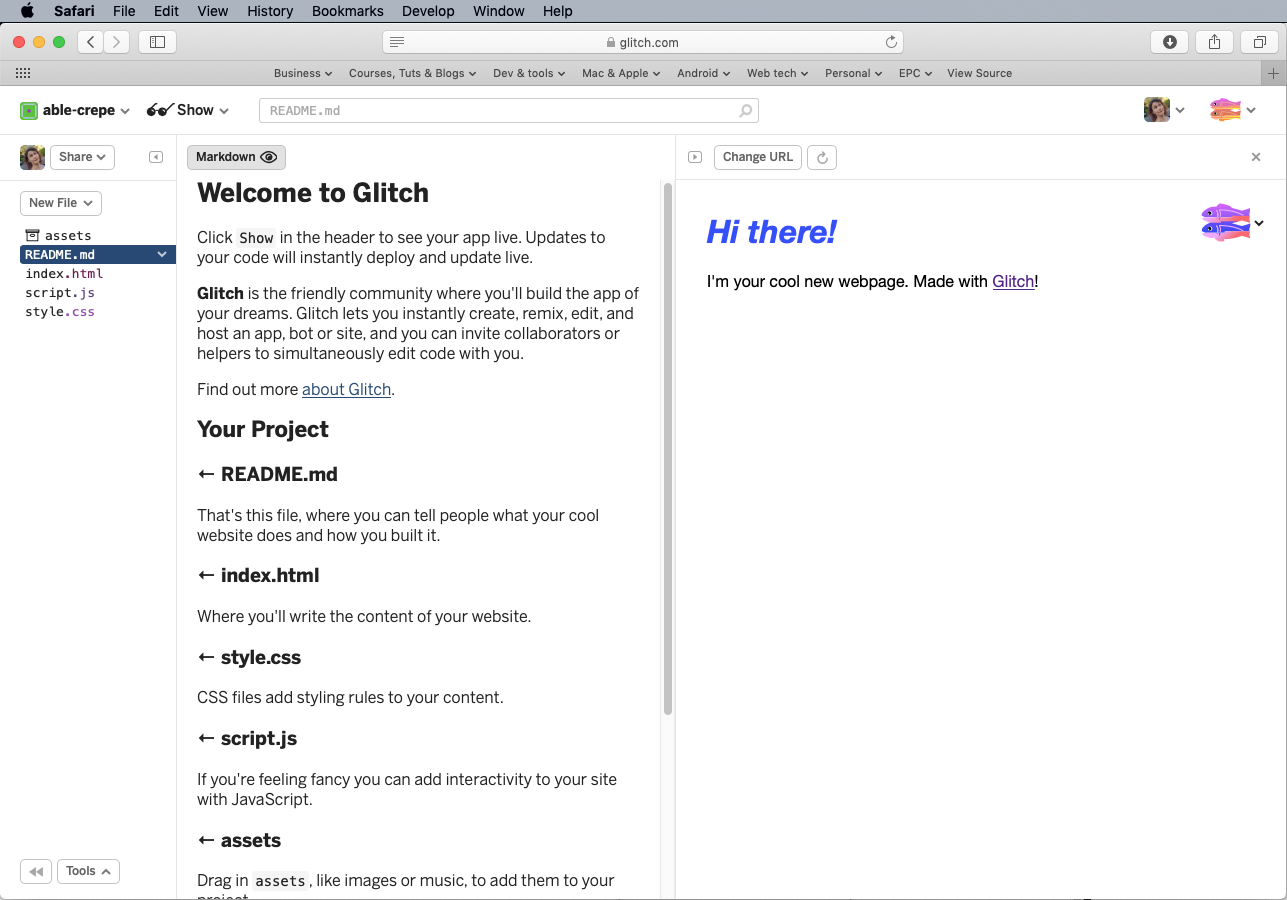Follow the about Glitch link
1287x900 pixels.
(346, 389)
